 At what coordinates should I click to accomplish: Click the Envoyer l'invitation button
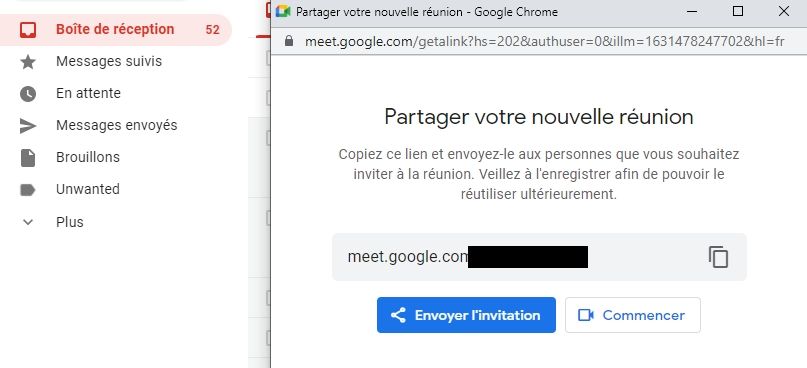click(x=466, y=315)
